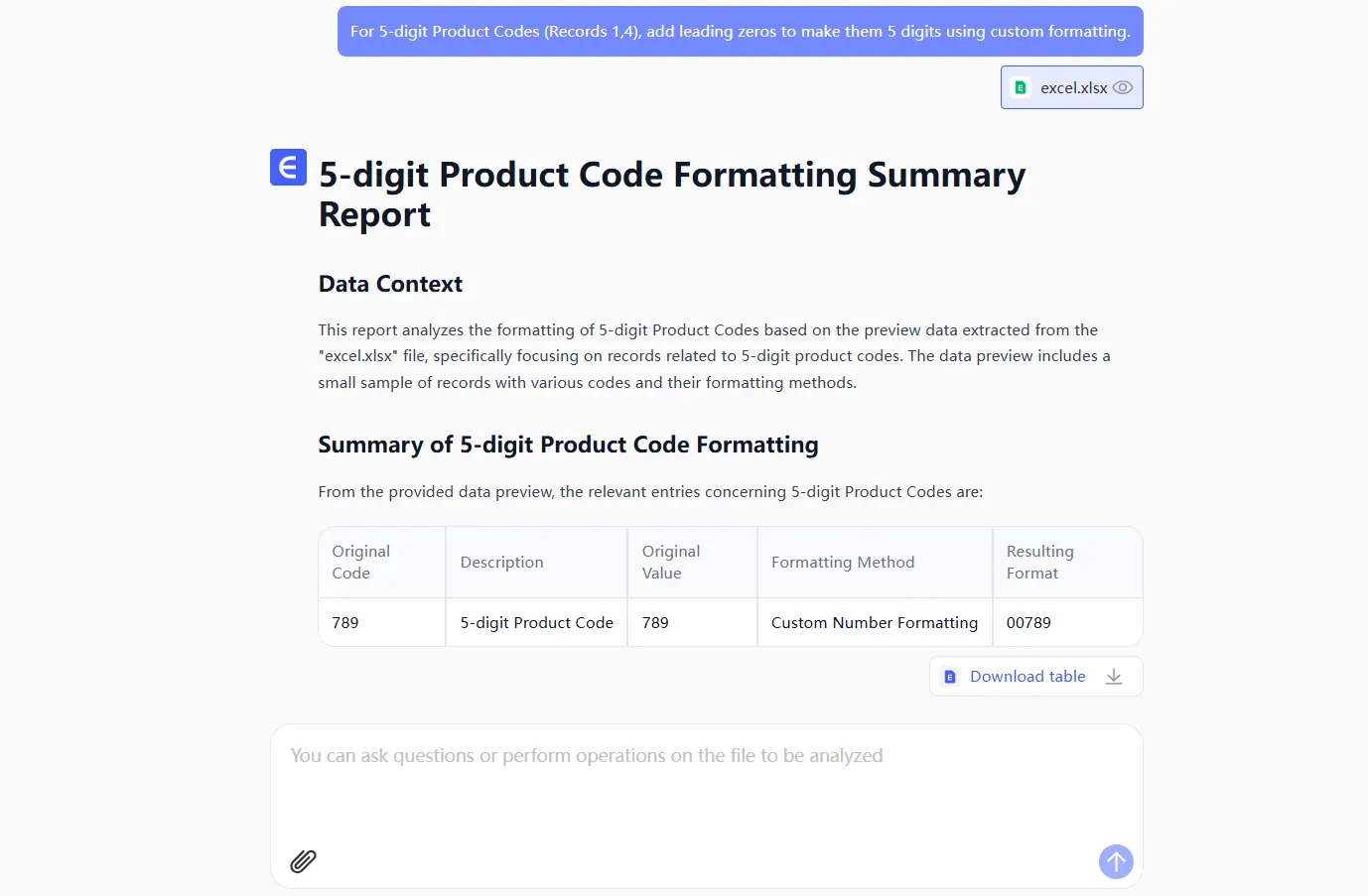Click the Description column header
1368x896 pixels.
click(502, 562)
